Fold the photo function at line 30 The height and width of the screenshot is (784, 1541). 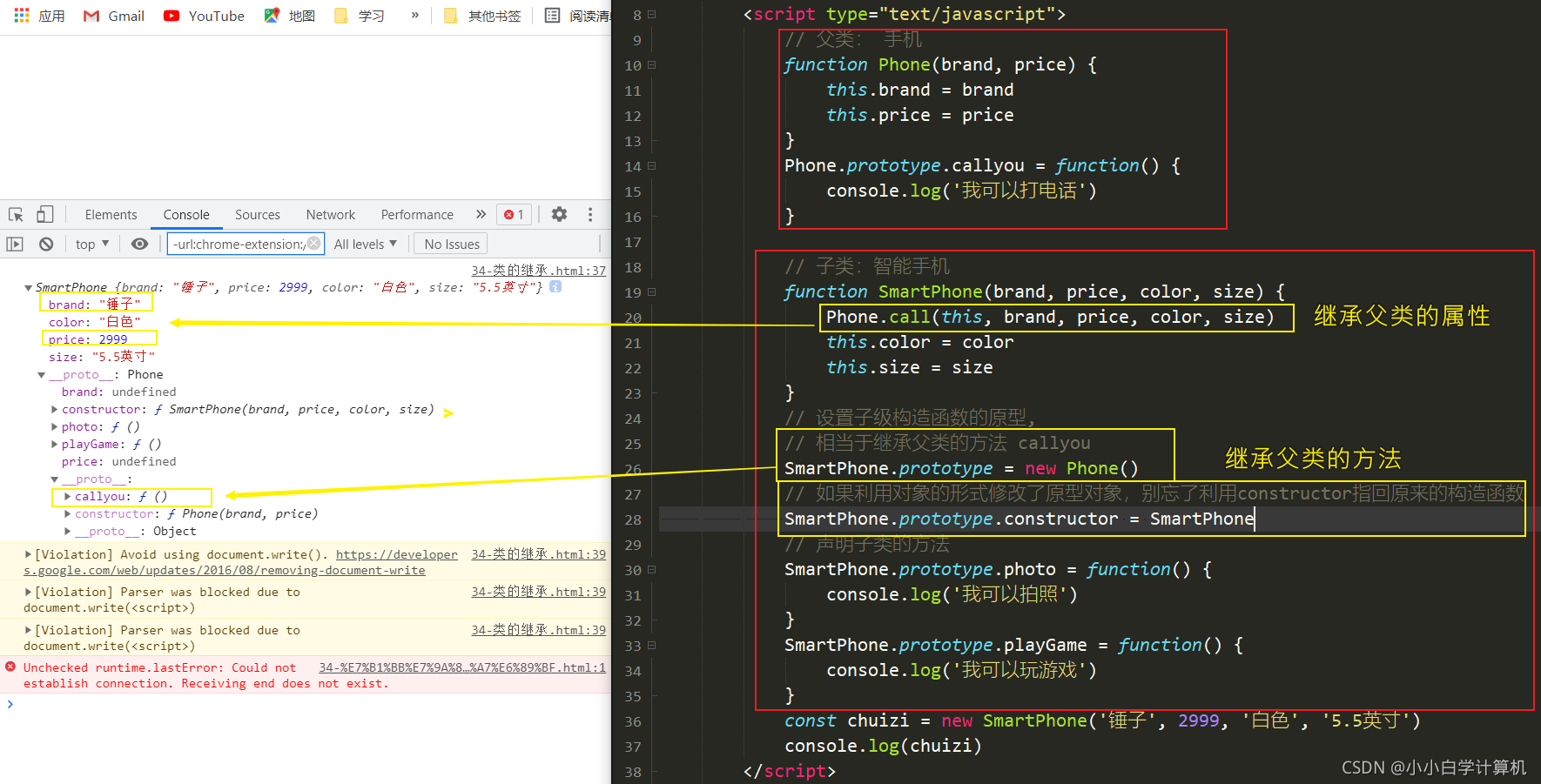[x=651, y=570]
